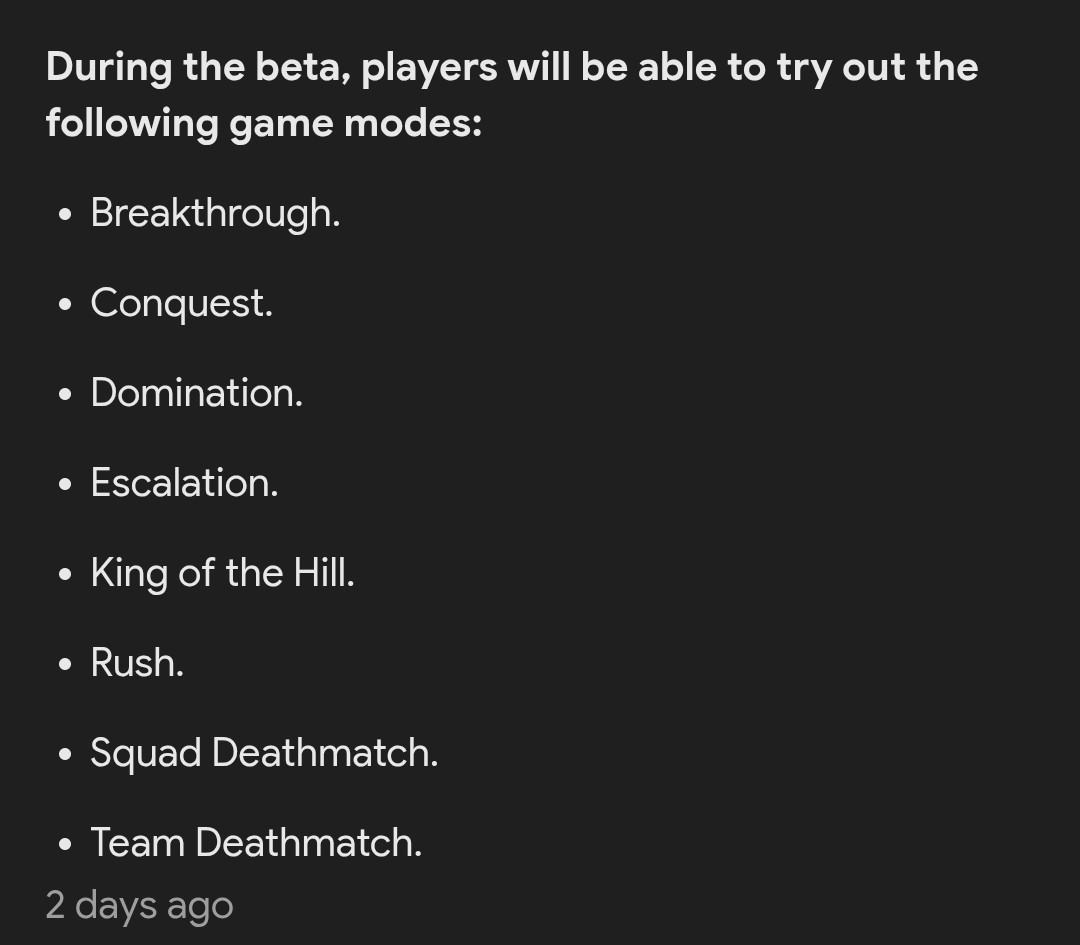Click the Escalation game mode text

[184, 483]
